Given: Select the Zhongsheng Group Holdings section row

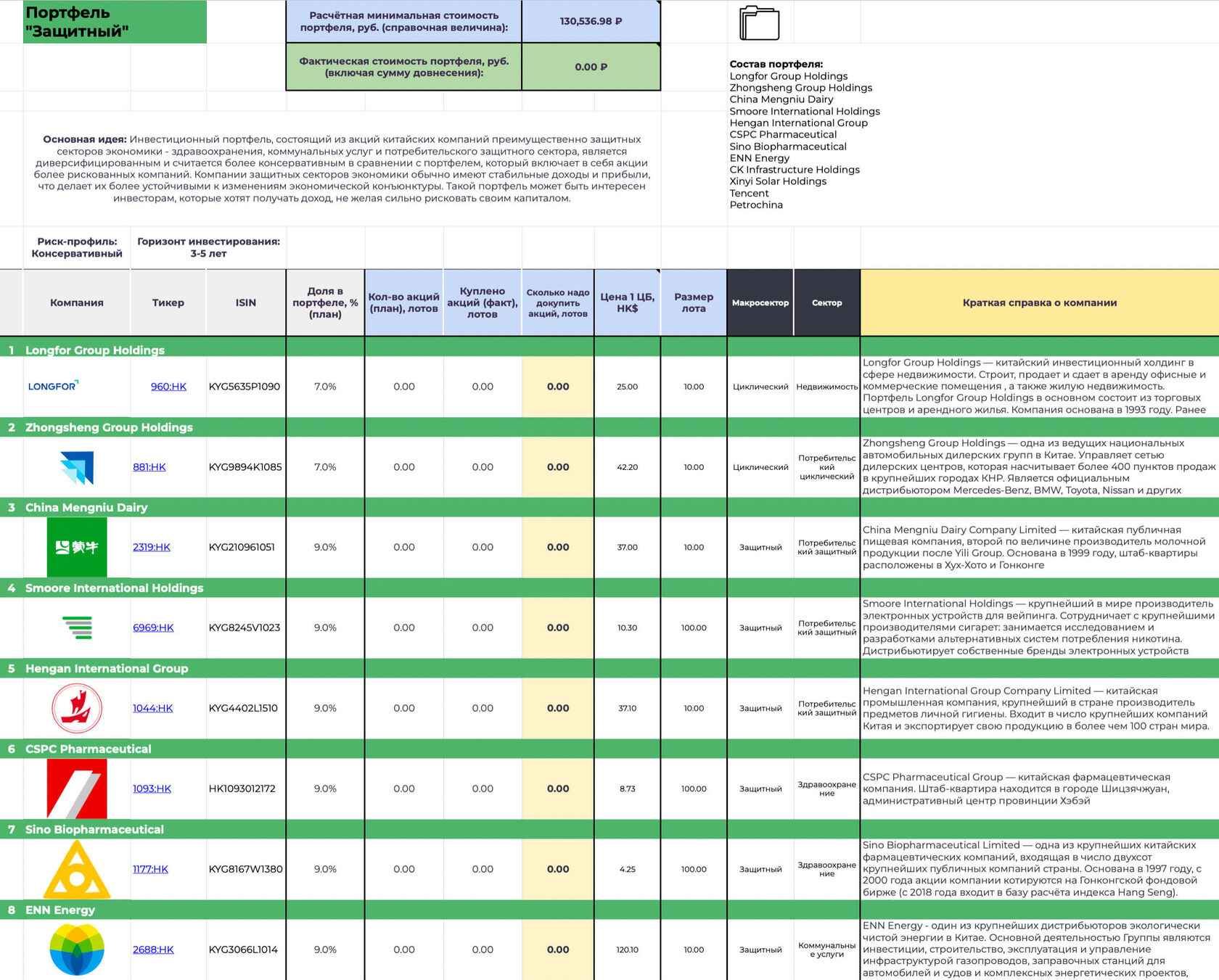Looking at the screenshot, I should pyautogui.click(x=609, y=427).
